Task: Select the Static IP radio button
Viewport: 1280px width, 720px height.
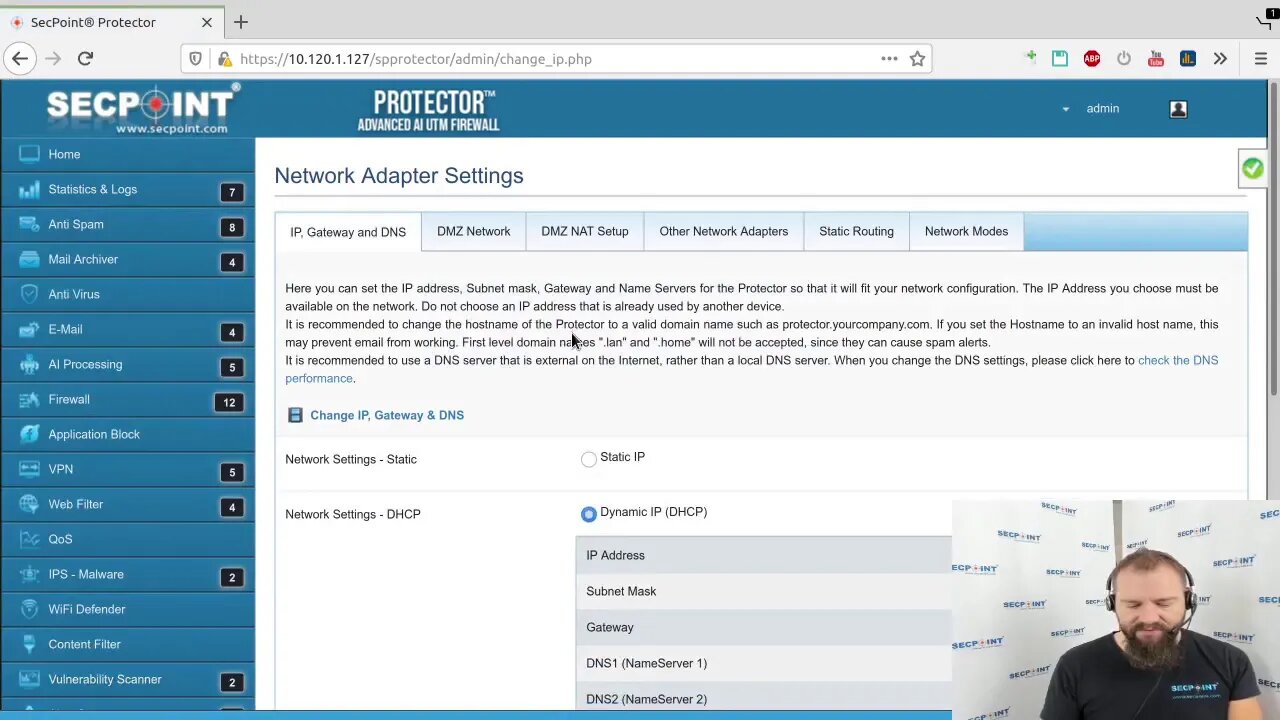Action: click(x=589, y=459)
